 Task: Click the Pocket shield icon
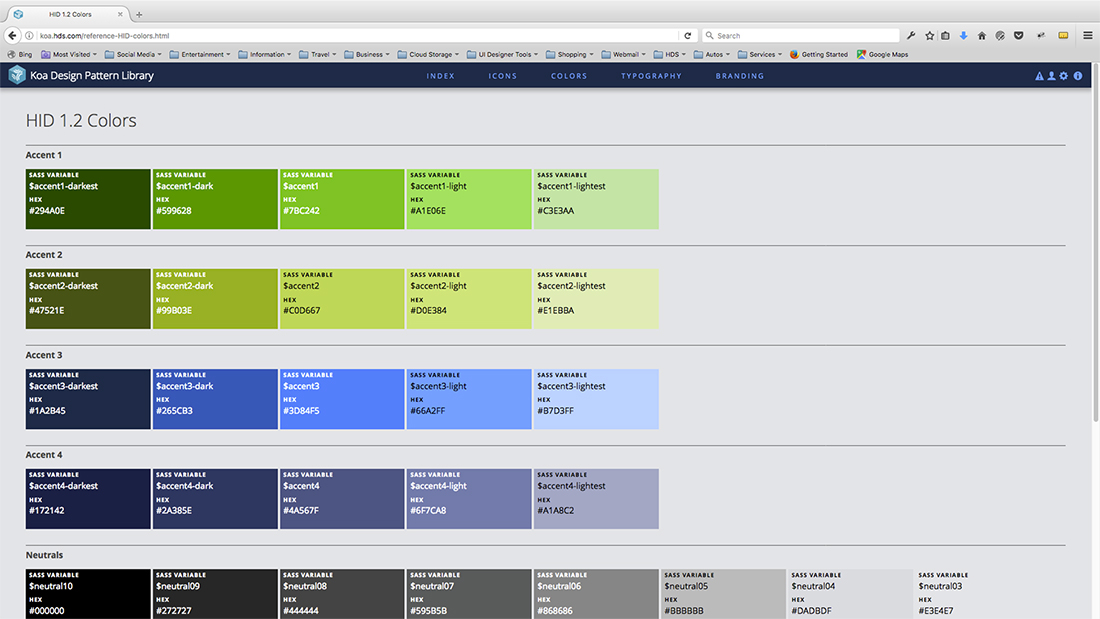click(x=1019, y=35)
